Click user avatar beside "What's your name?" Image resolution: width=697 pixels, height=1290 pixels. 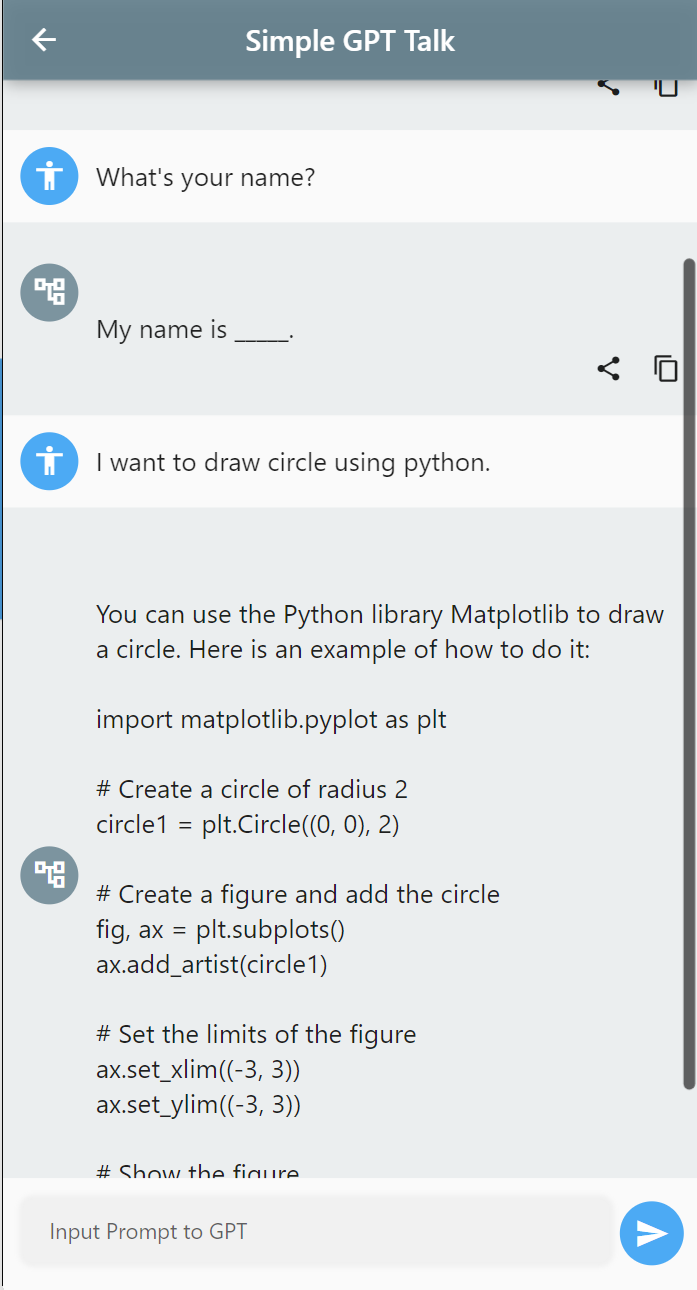(49, 177)
